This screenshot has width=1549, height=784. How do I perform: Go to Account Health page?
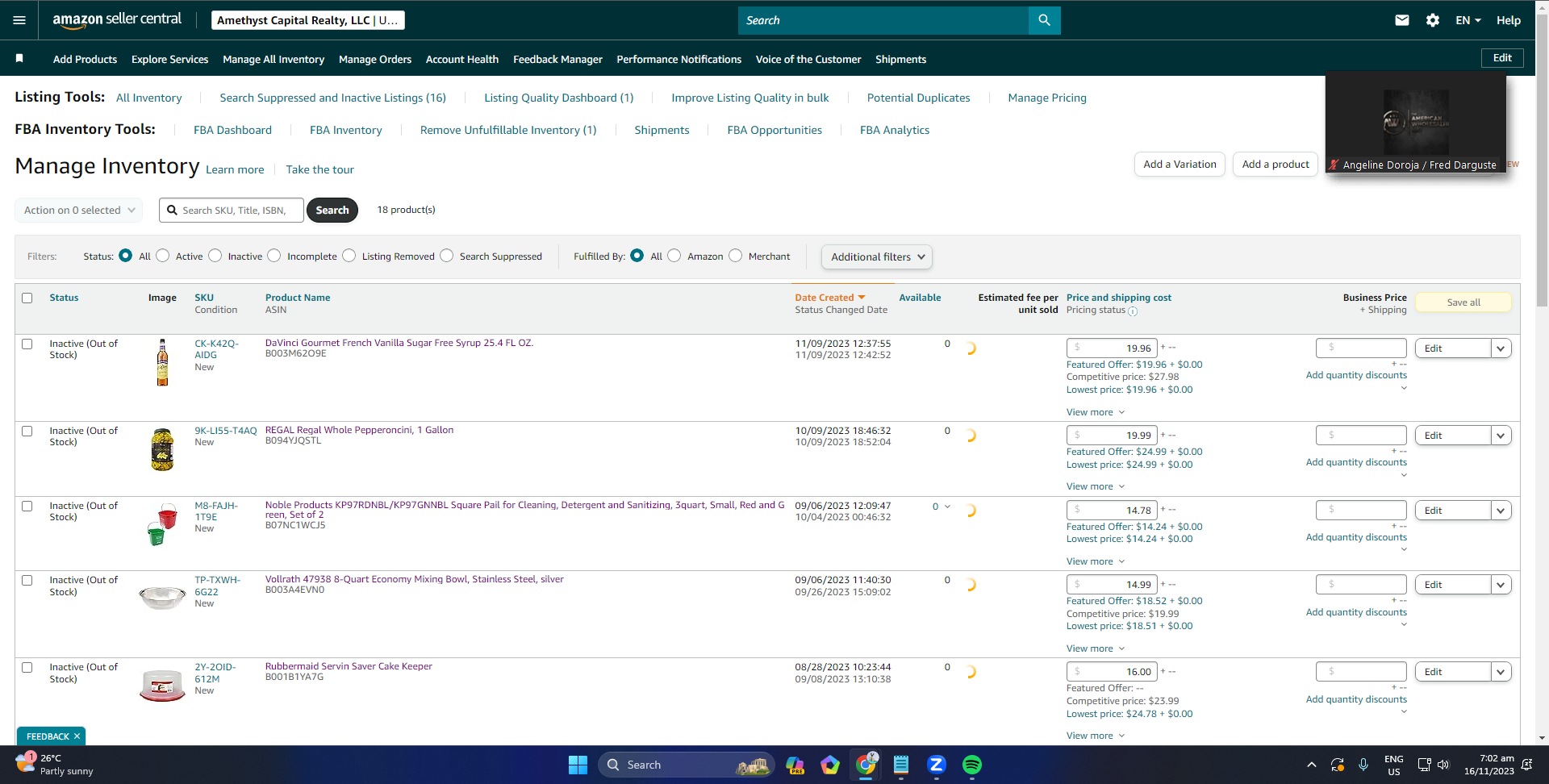462,59
